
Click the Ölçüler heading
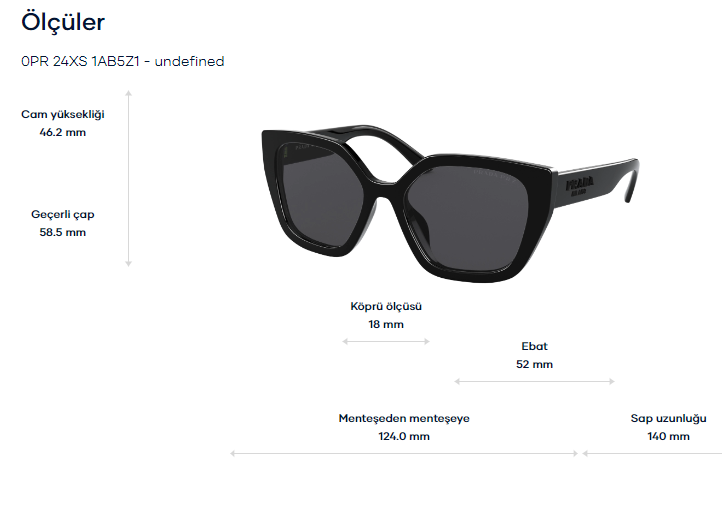pos(63,22)
